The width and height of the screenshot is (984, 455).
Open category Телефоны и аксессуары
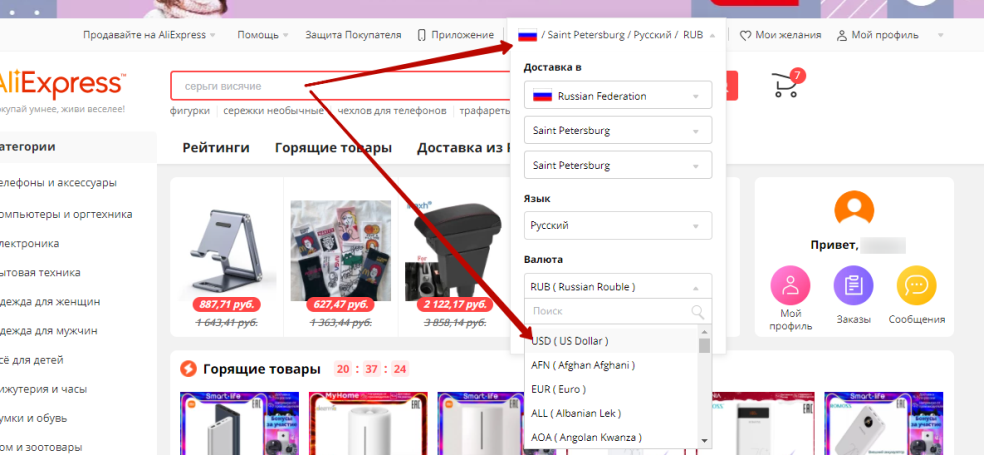[x=58, y=183]
